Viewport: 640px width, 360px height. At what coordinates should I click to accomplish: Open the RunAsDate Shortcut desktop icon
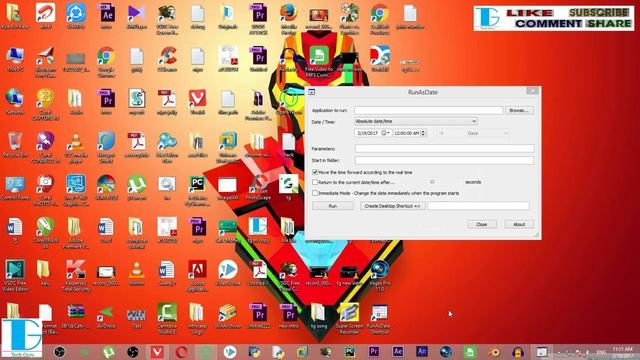click(379, 319)
